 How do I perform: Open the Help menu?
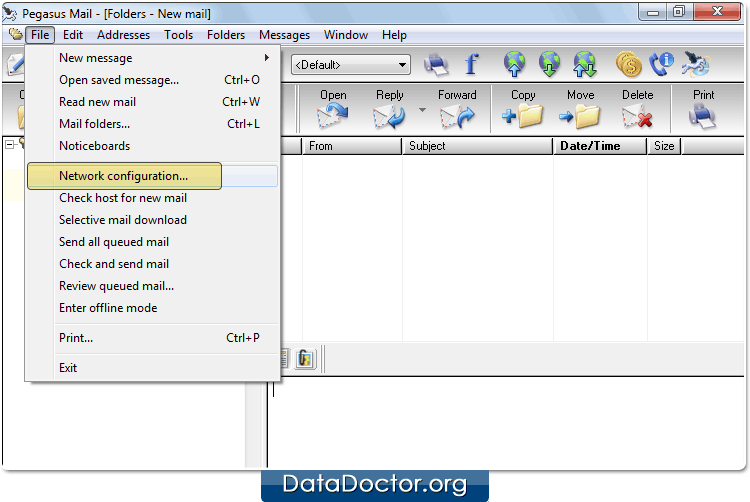click(x=394, y=35)
